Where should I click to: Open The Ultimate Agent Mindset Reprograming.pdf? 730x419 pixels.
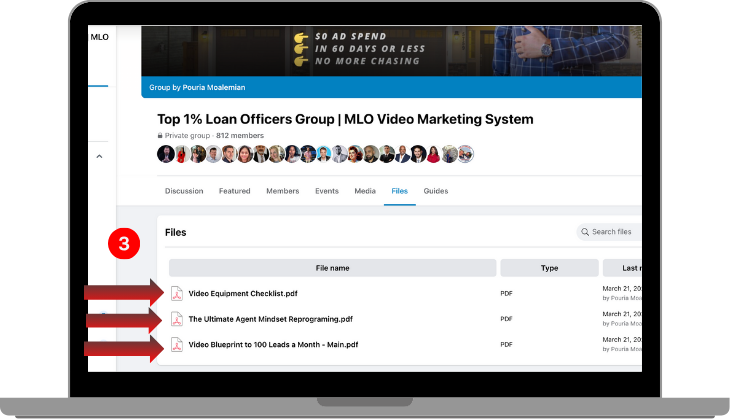click(x=270, y=319)
